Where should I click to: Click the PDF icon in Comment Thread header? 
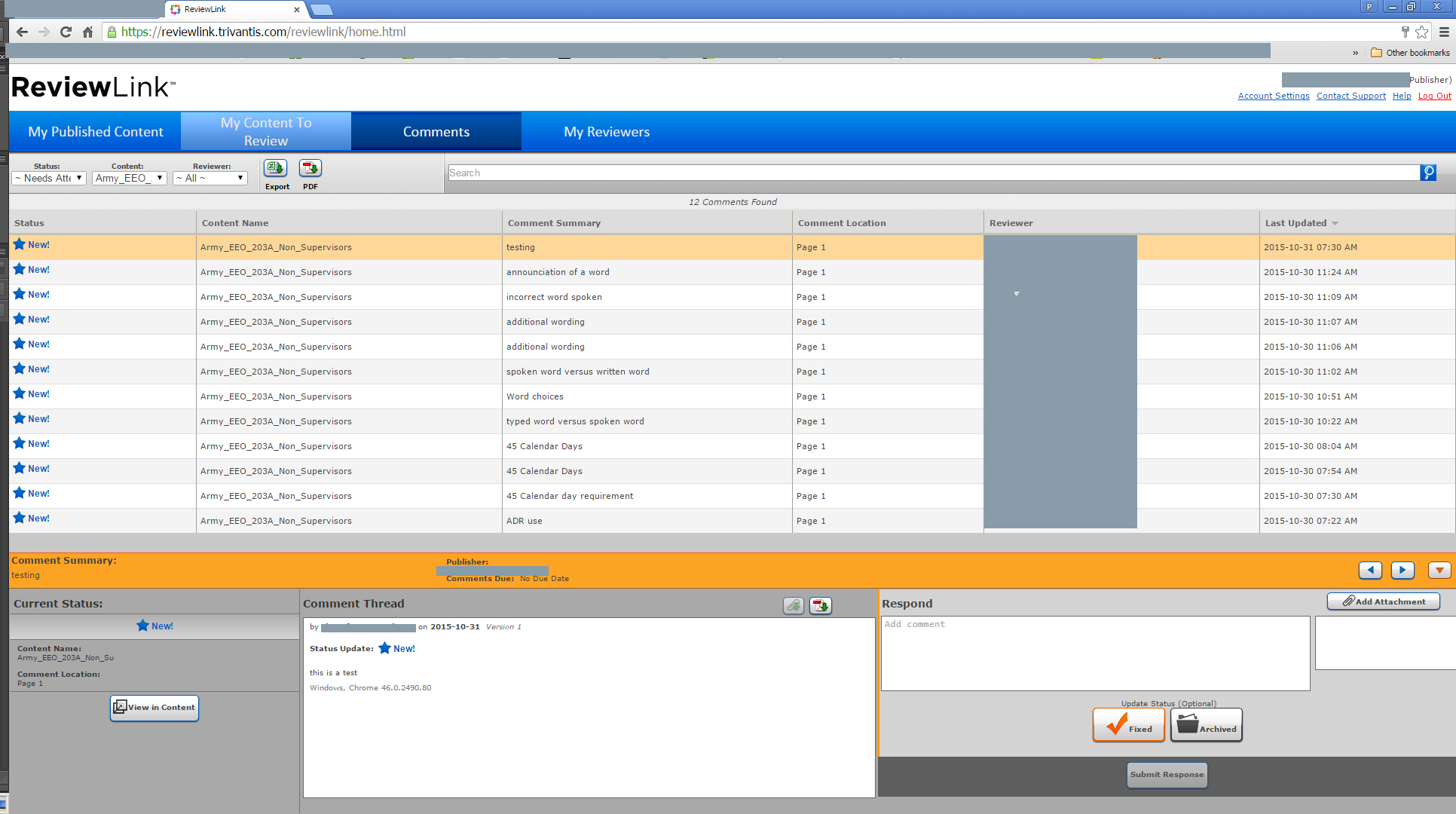(821, 605)
